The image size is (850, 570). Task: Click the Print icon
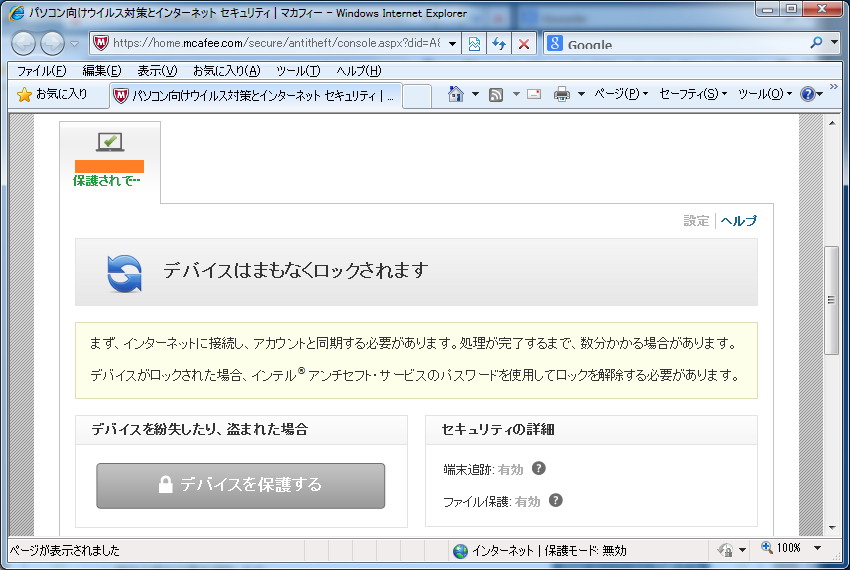pos(562,95)
